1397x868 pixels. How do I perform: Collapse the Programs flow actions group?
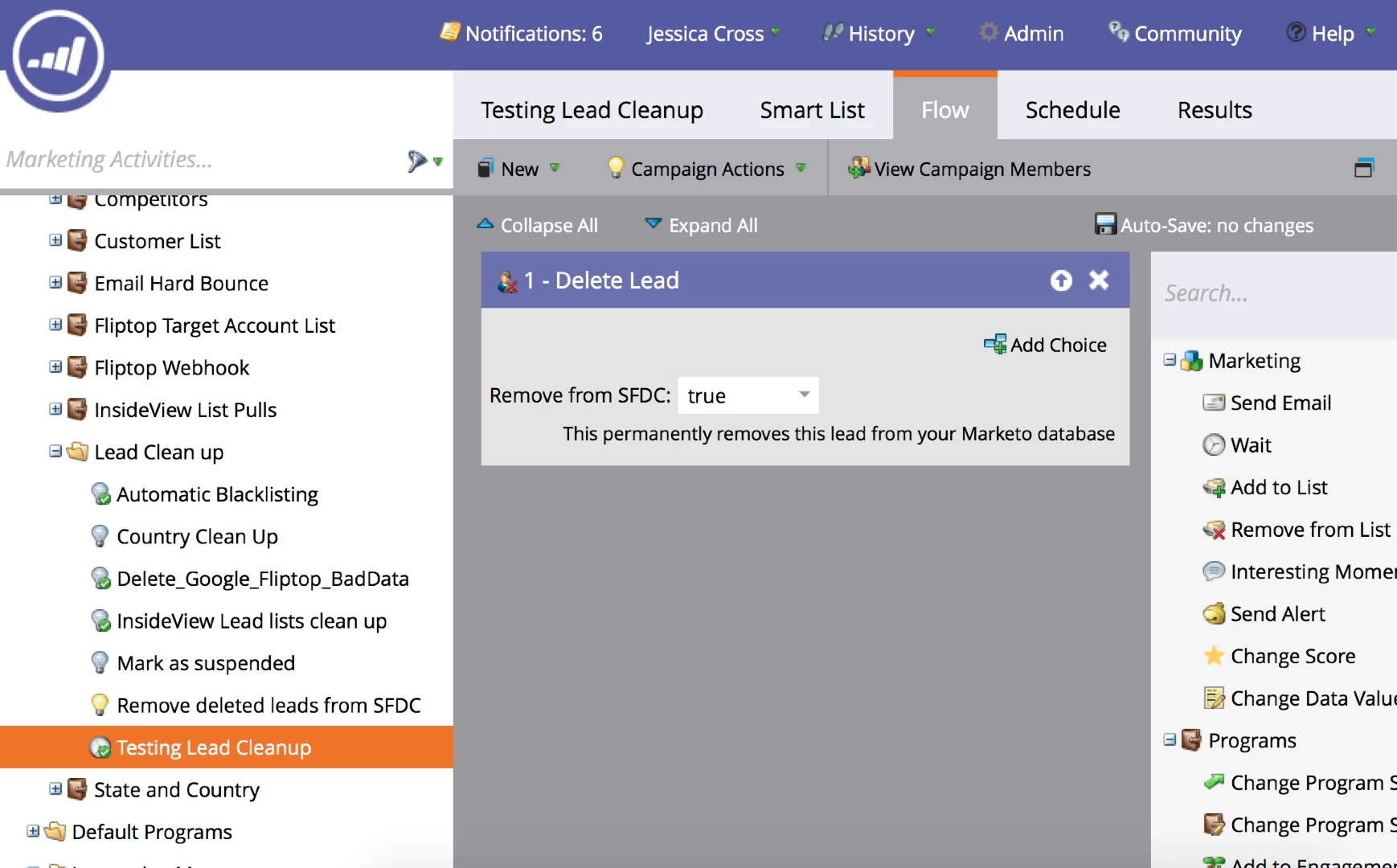tap(1170, 739)
